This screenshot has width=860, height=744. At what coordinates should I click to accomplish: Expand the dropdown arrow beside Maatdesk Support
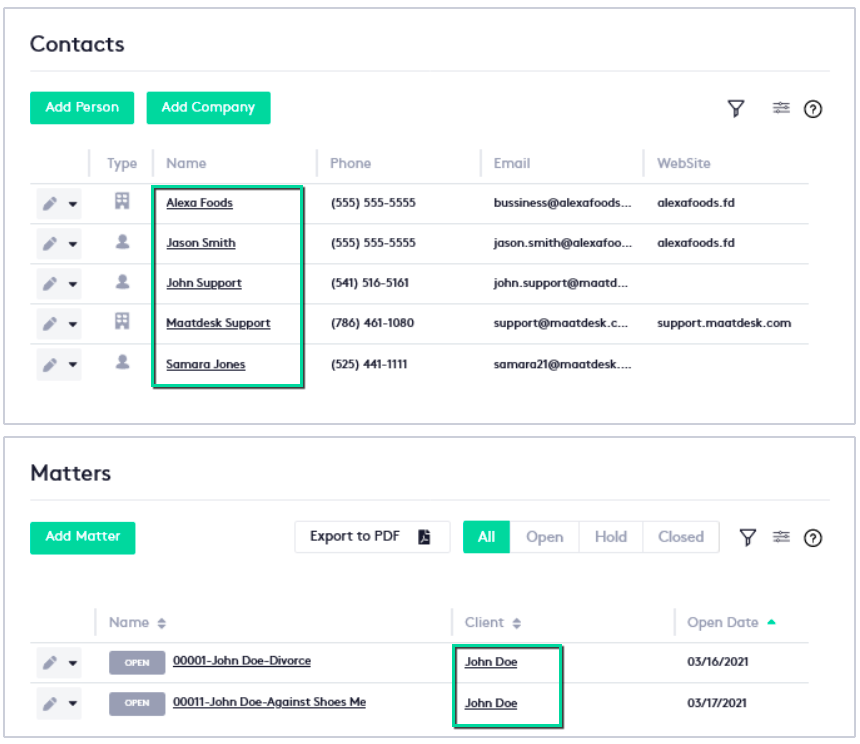coord(73,324)
